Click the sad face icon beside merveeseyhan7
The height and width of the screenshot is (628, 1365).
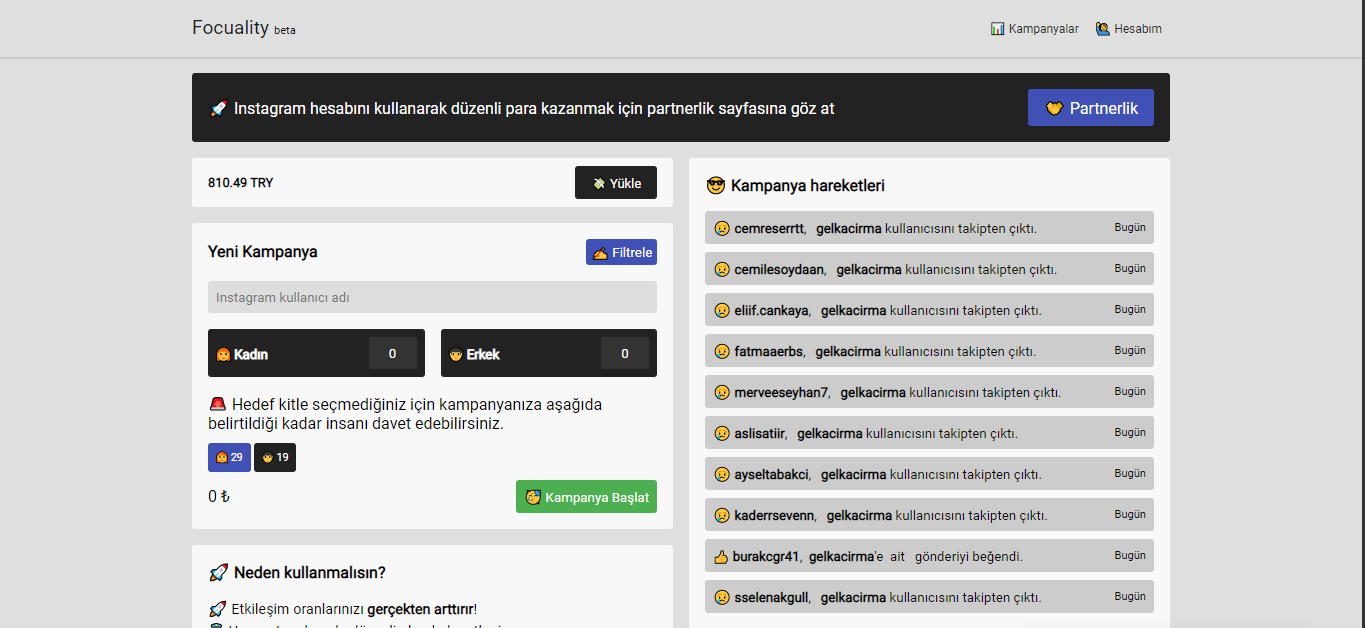[721, 392]
